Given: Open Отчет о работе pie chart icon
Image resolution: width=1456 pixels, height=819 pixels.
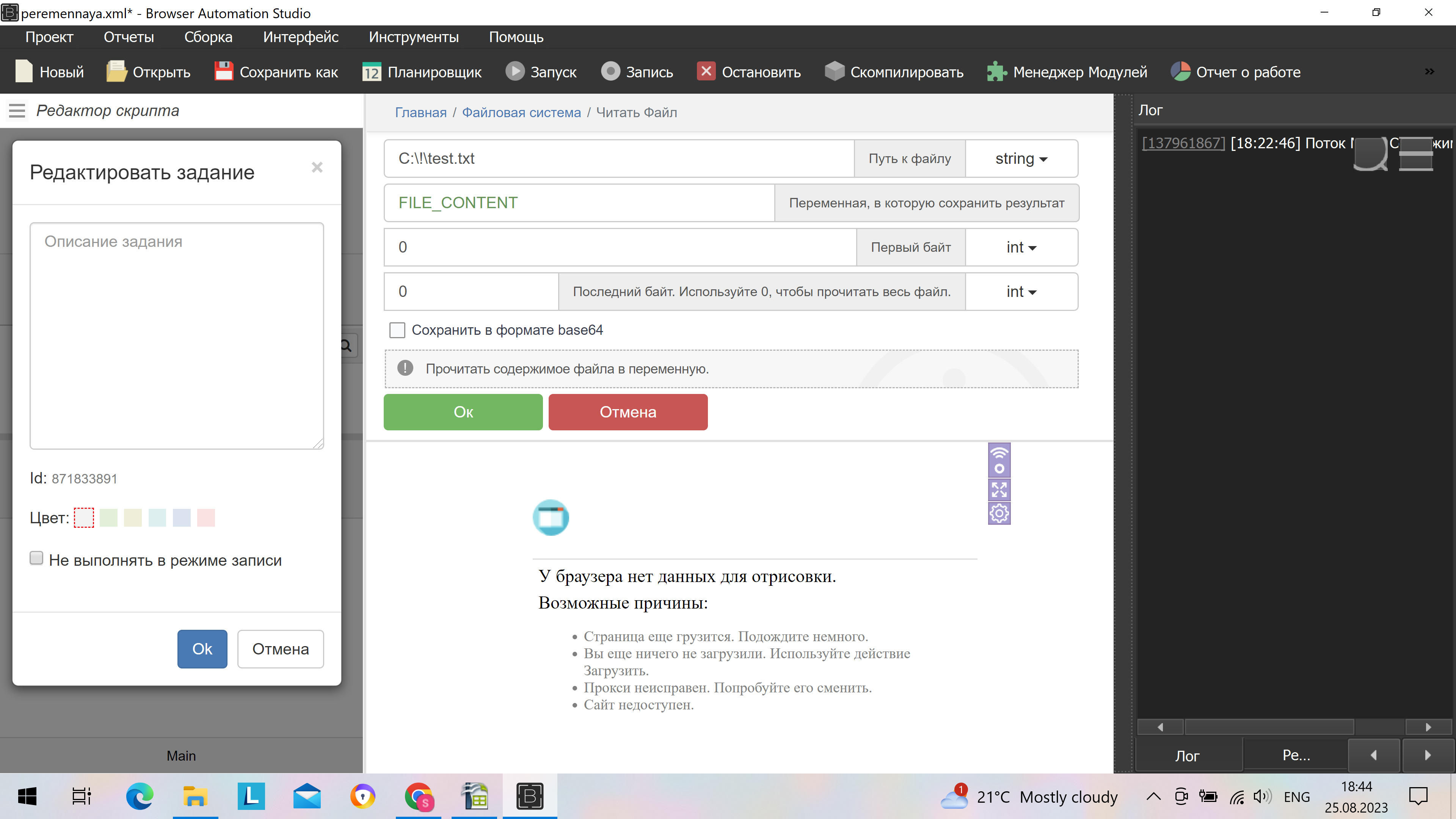Looking at the screenshot, I should [x=1181, y=72].
